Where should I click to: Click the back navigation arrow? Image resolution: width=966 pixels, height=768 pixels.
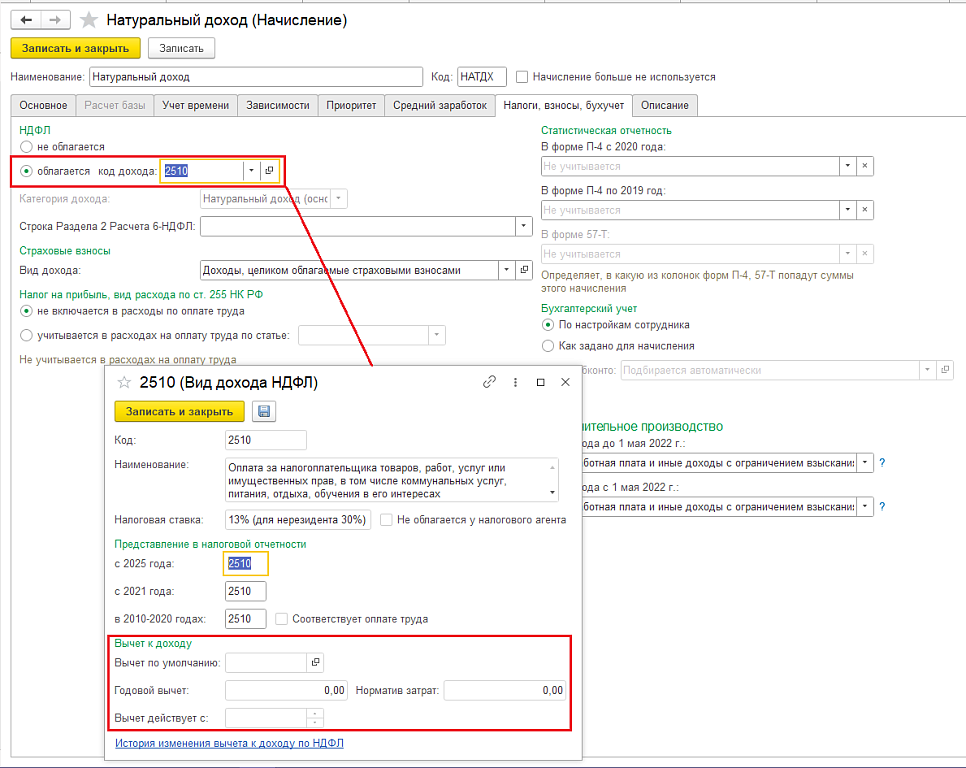tap(27, 20)
